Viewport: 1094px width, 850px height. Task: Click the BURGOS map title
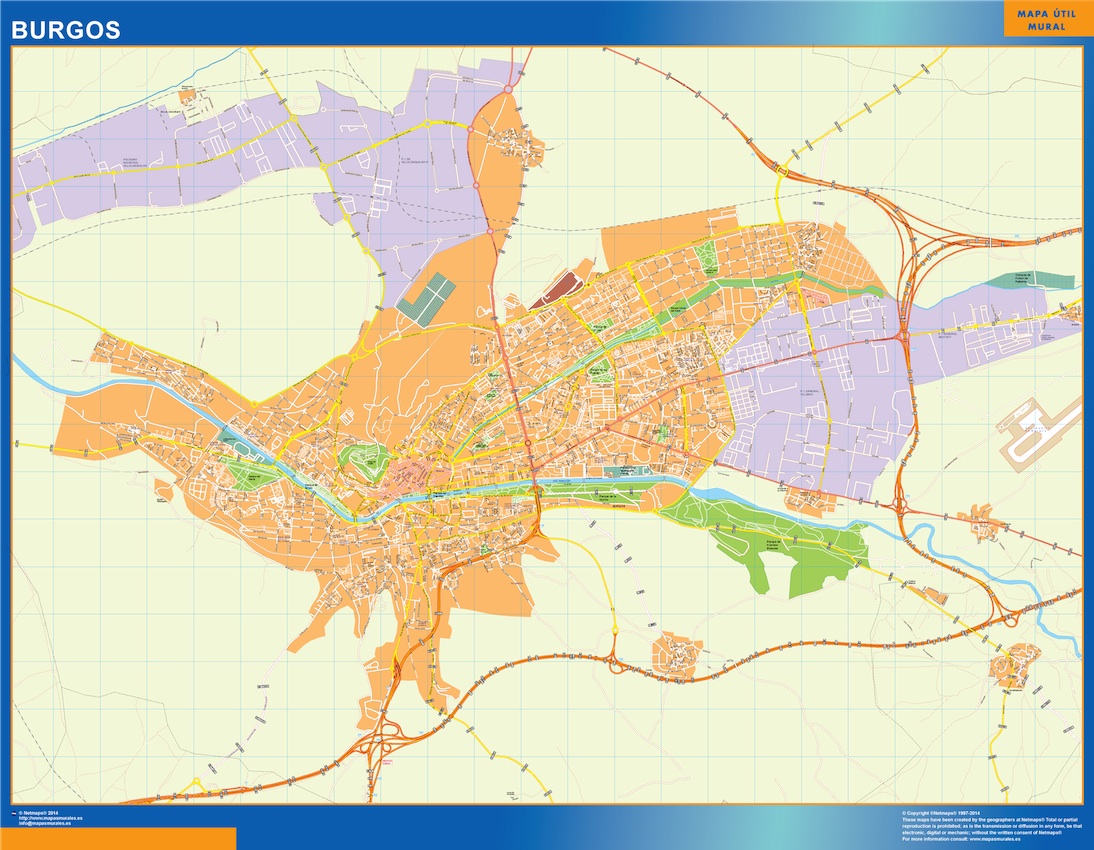[x=65, y=31]
